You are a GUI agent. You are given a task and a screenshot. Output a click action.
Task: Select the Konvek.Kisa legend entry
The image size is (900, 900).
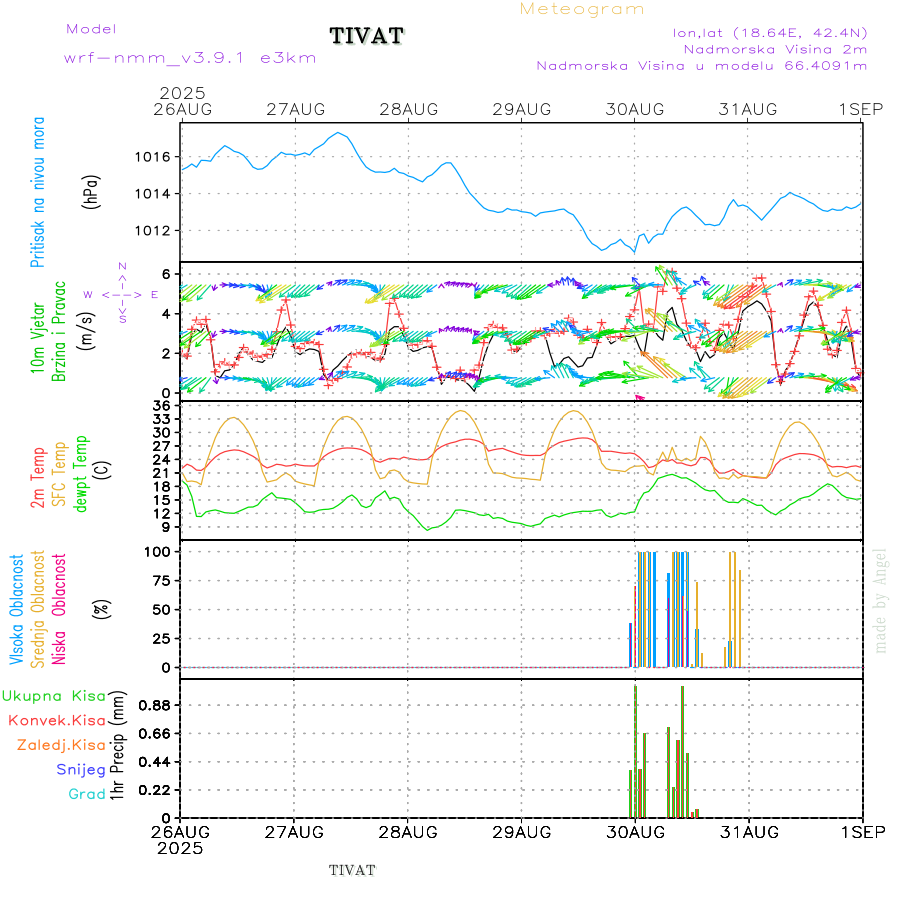(x=56, y=720)
